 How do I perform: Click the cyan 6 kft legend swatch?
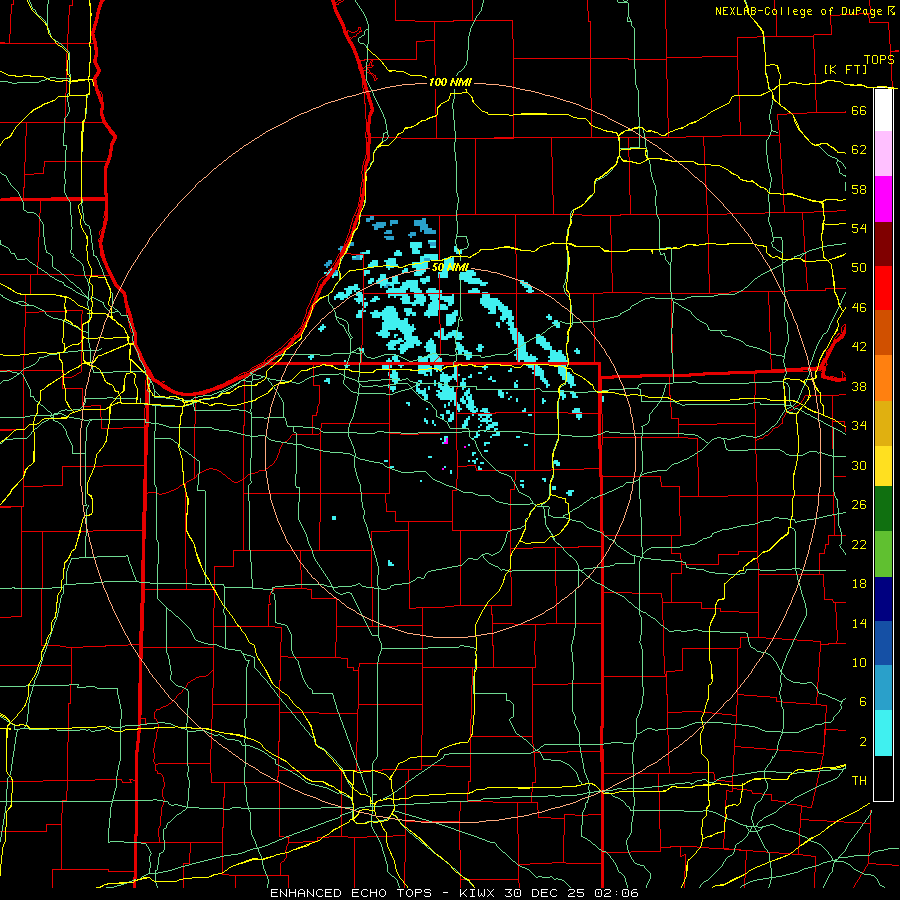click(883, 733)
